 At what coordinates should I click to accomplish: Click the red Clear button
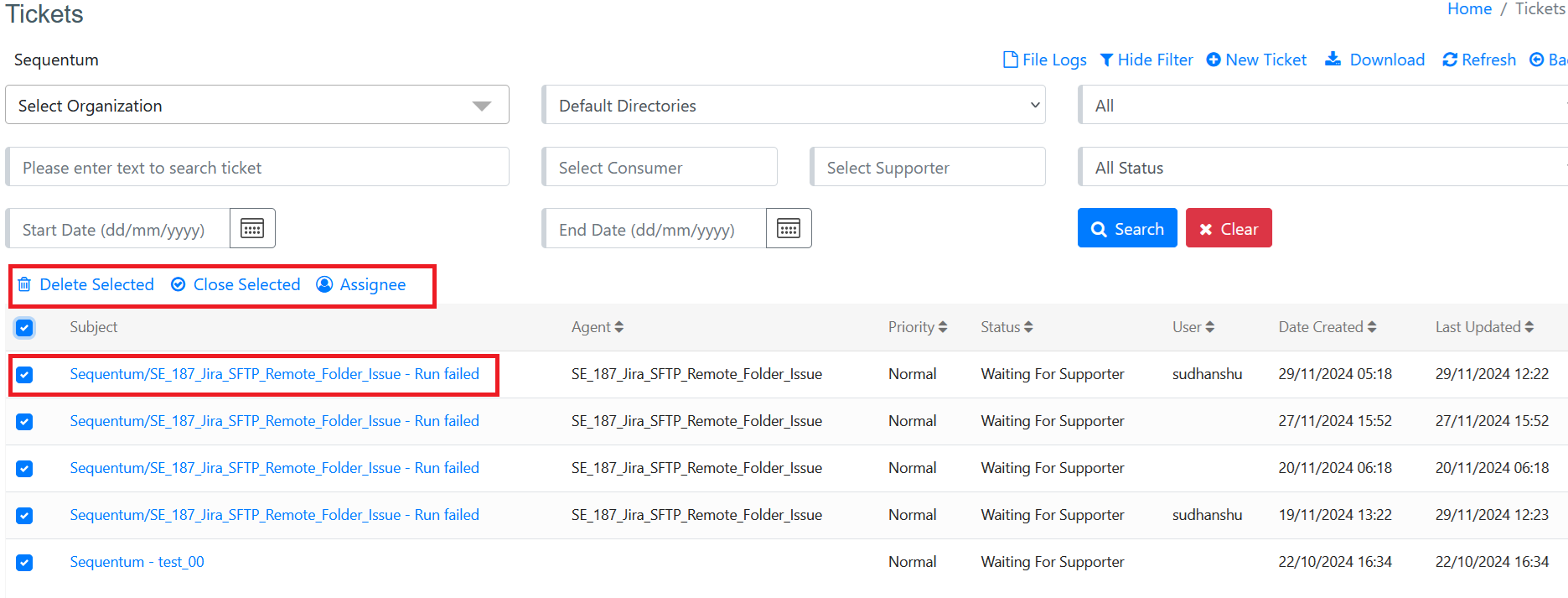pos(1229,228)
